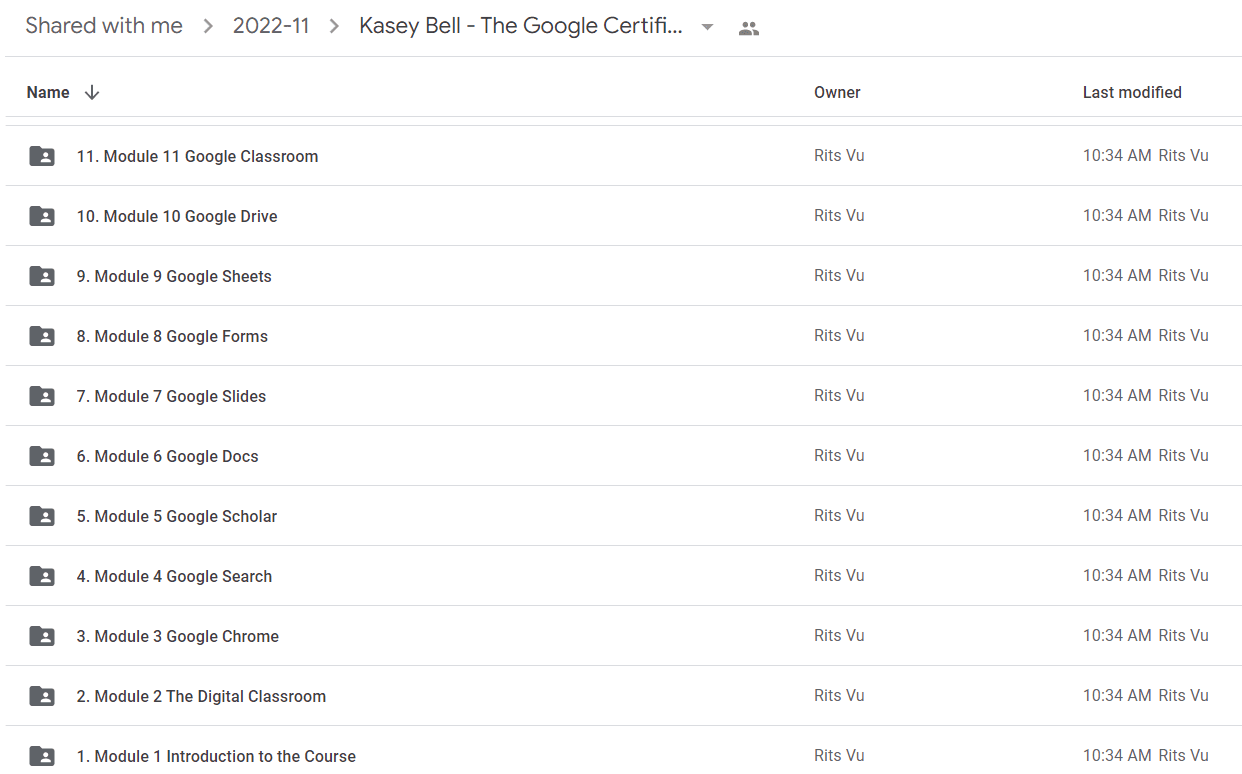
Task: Go to Shared with me breadcrumb
Action: click(104, 26)
